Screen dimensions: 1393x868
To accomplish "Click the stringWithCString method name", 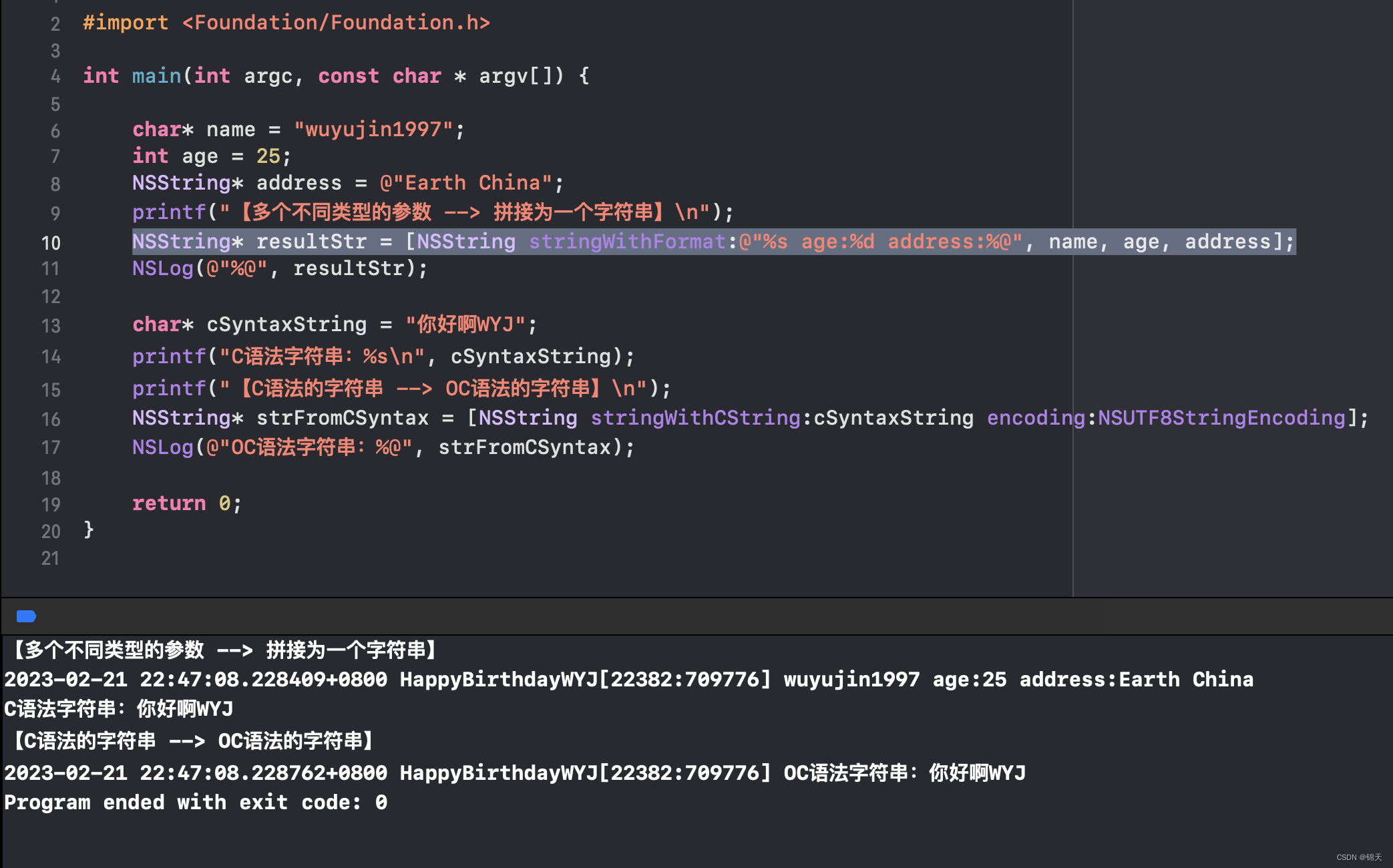I will 695,418.
